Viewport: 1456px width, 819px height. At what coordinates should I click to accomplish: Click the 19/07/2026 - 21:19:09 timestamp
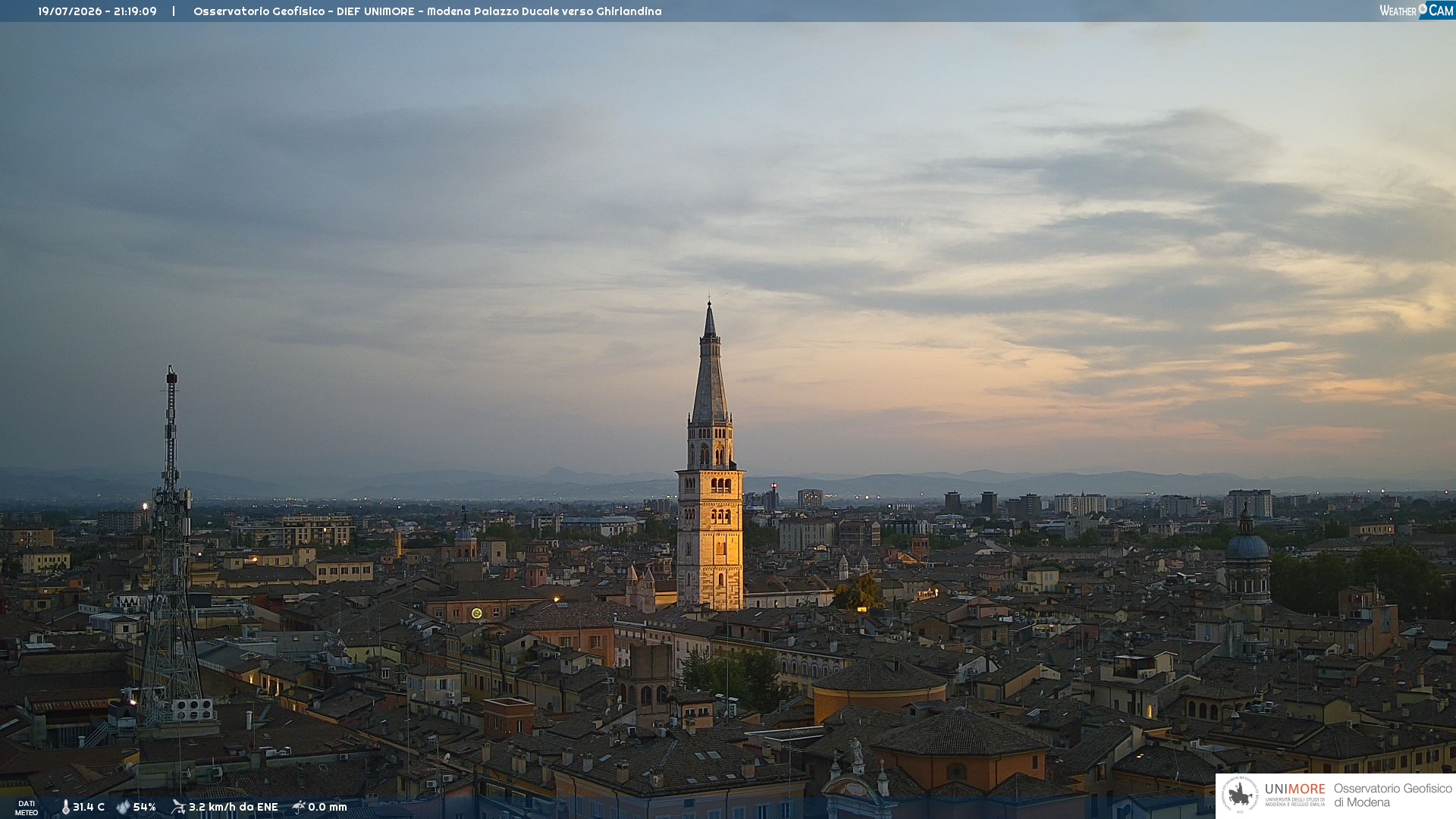pyautogui.click(x=97, y=11)
